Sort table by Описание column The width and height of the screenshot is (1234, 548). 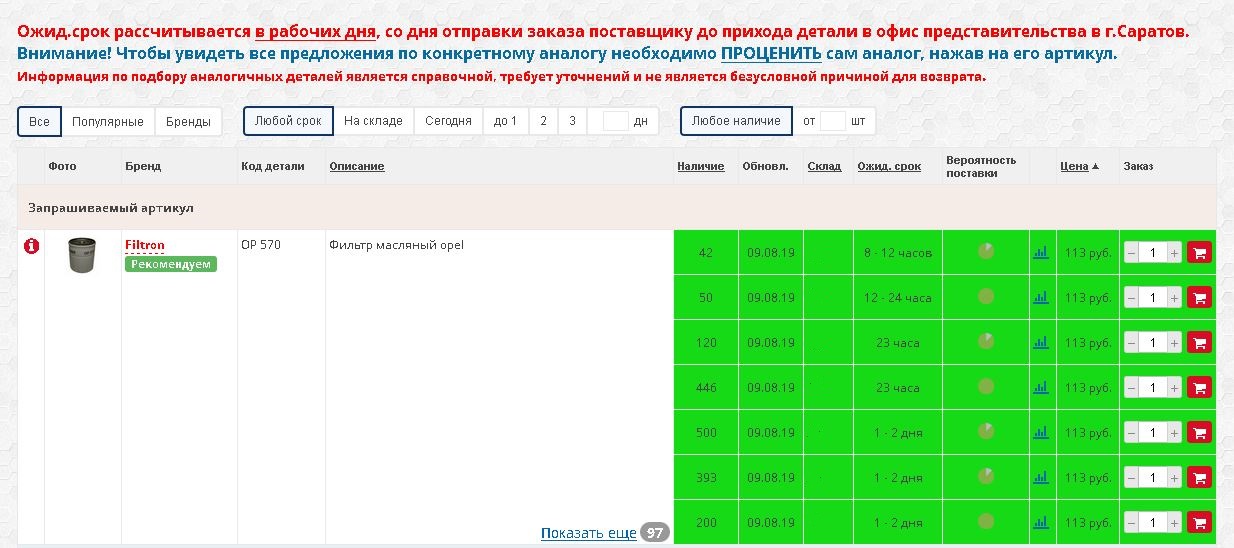point(357,166)
